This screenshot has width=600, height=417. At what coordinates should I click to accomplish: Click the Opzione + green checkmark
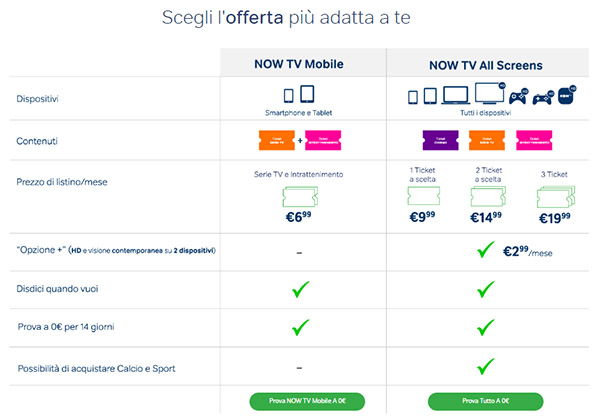(x=486, y=248)
